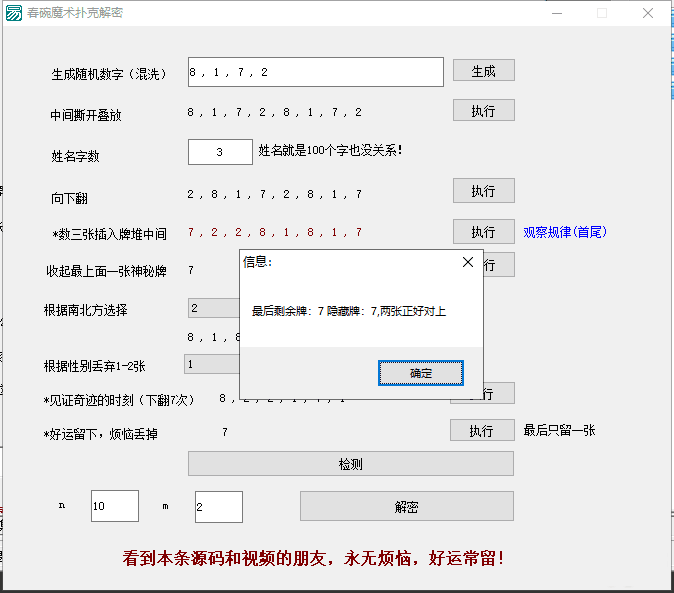Expand the 根据性别丢弃 dropdown showing 1
The image size is (674, 593).
point(211,365)
